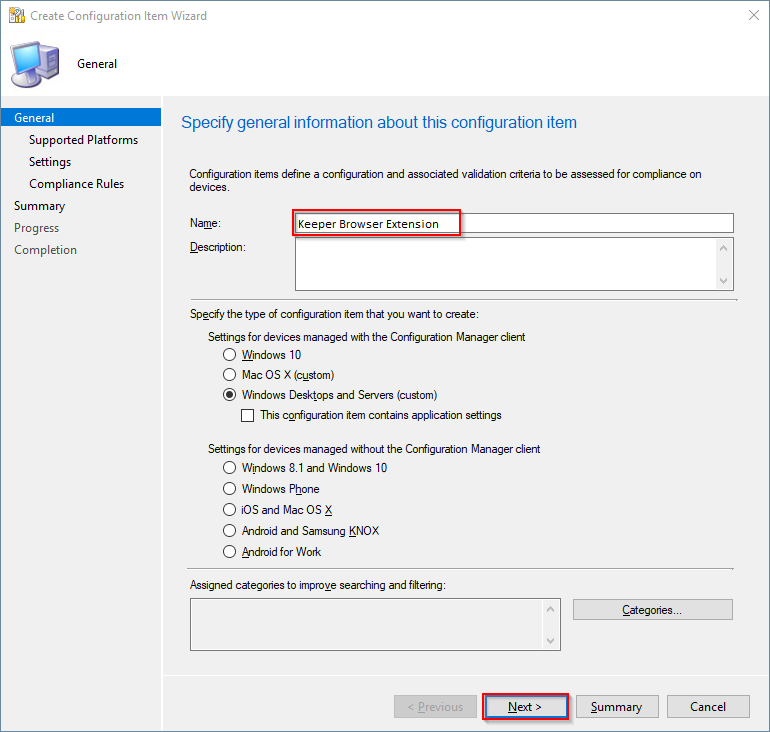Open Compliance Rules in sidebar
770x732 pixels.
coord(76,184)
